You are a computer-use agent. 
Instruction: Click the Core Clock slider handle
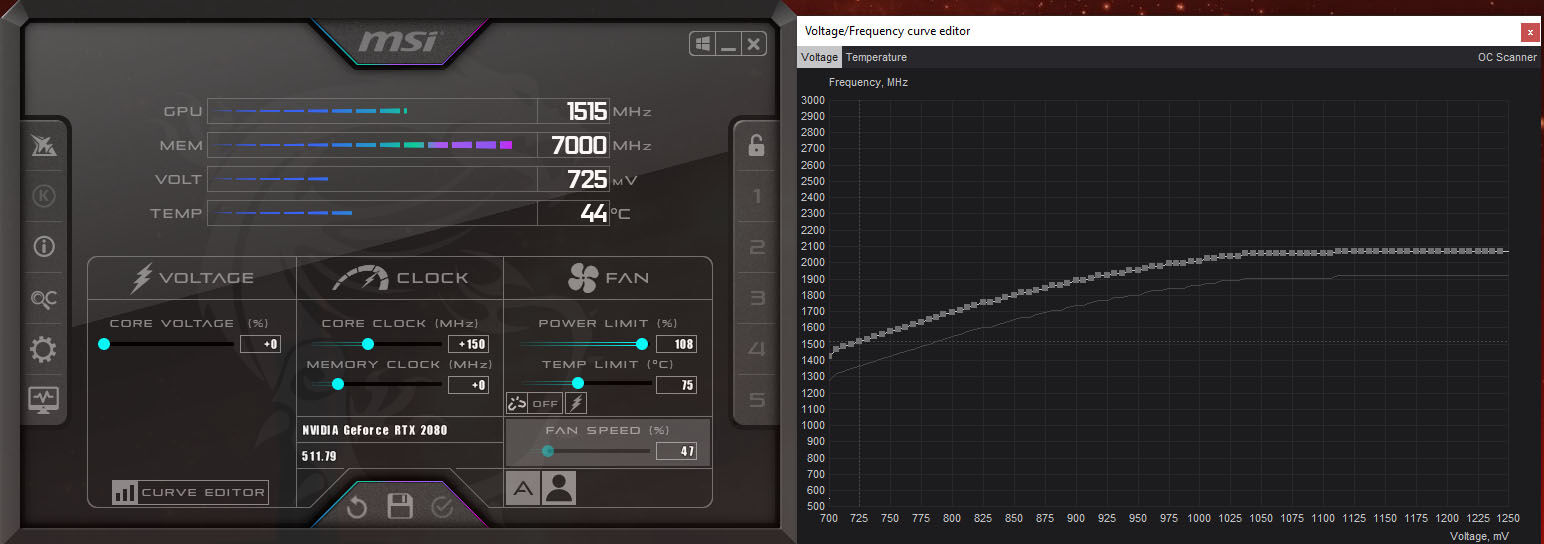(x=367, y=344)
